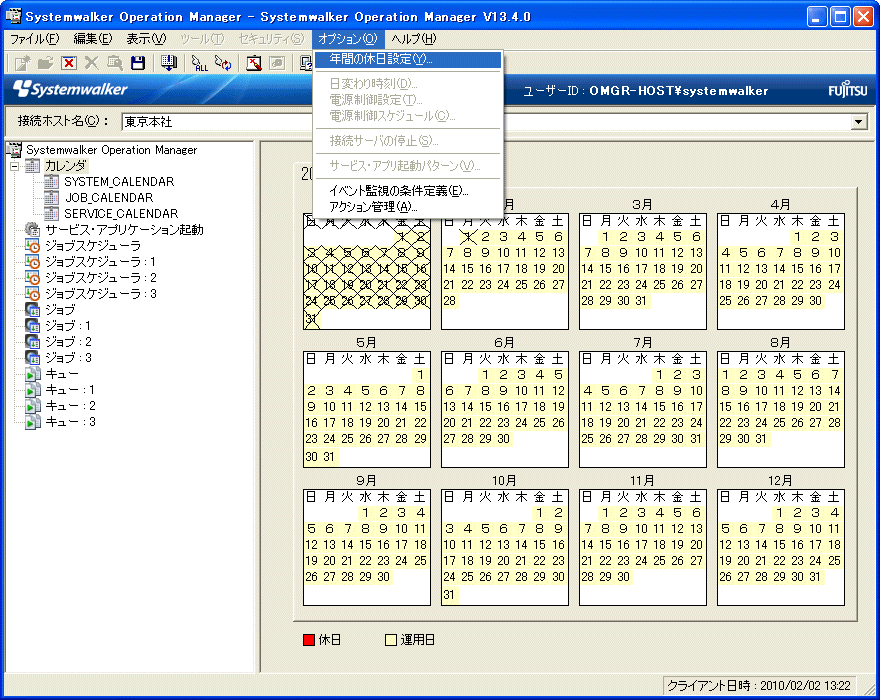
Task: Choose 年間の休日設定(Y)... menu entry
Action: (408, 59)
